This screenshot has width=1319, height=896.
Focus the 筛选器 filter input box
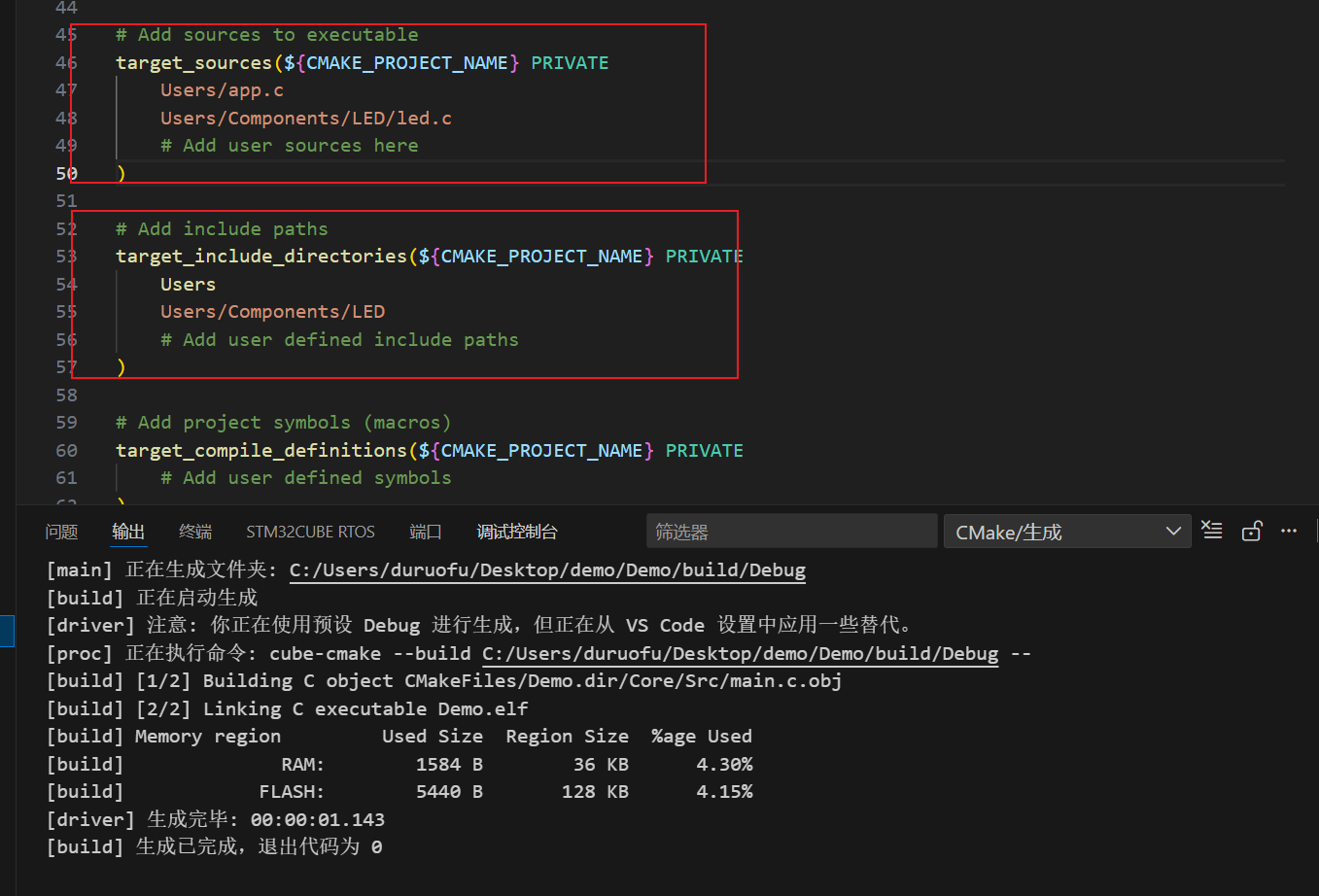point(790,532)
